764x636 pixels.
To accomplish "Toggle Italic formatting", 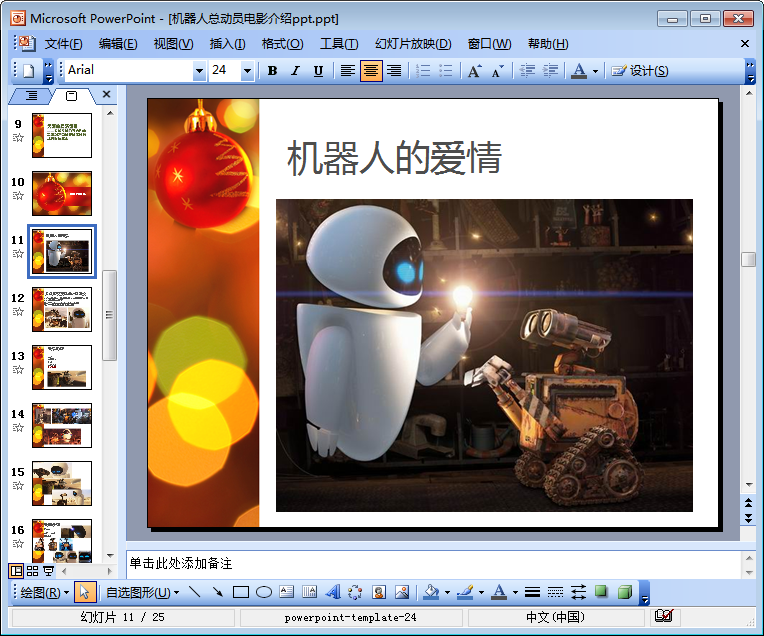I will pos(295,71).
